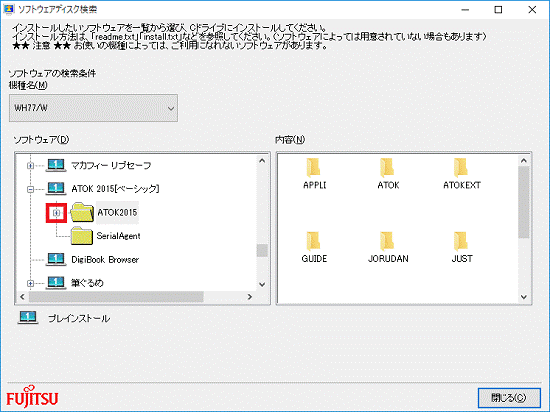Click 内容 pane scroll up arrow
This screenshot has width=550, height=412.
coord(524,161)
